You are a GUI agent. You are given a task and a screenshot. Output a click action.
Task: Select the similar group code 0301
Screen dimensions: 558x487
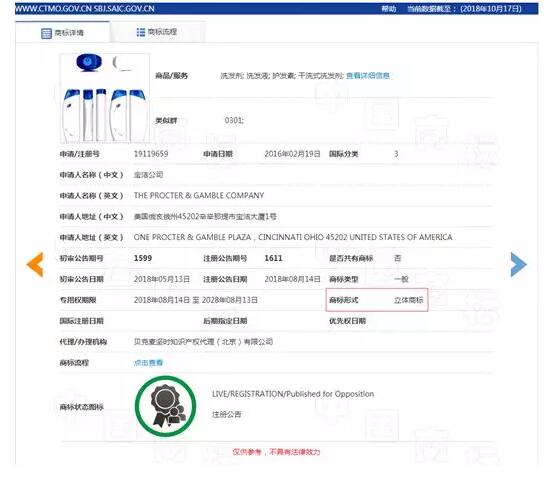point(234,120)
